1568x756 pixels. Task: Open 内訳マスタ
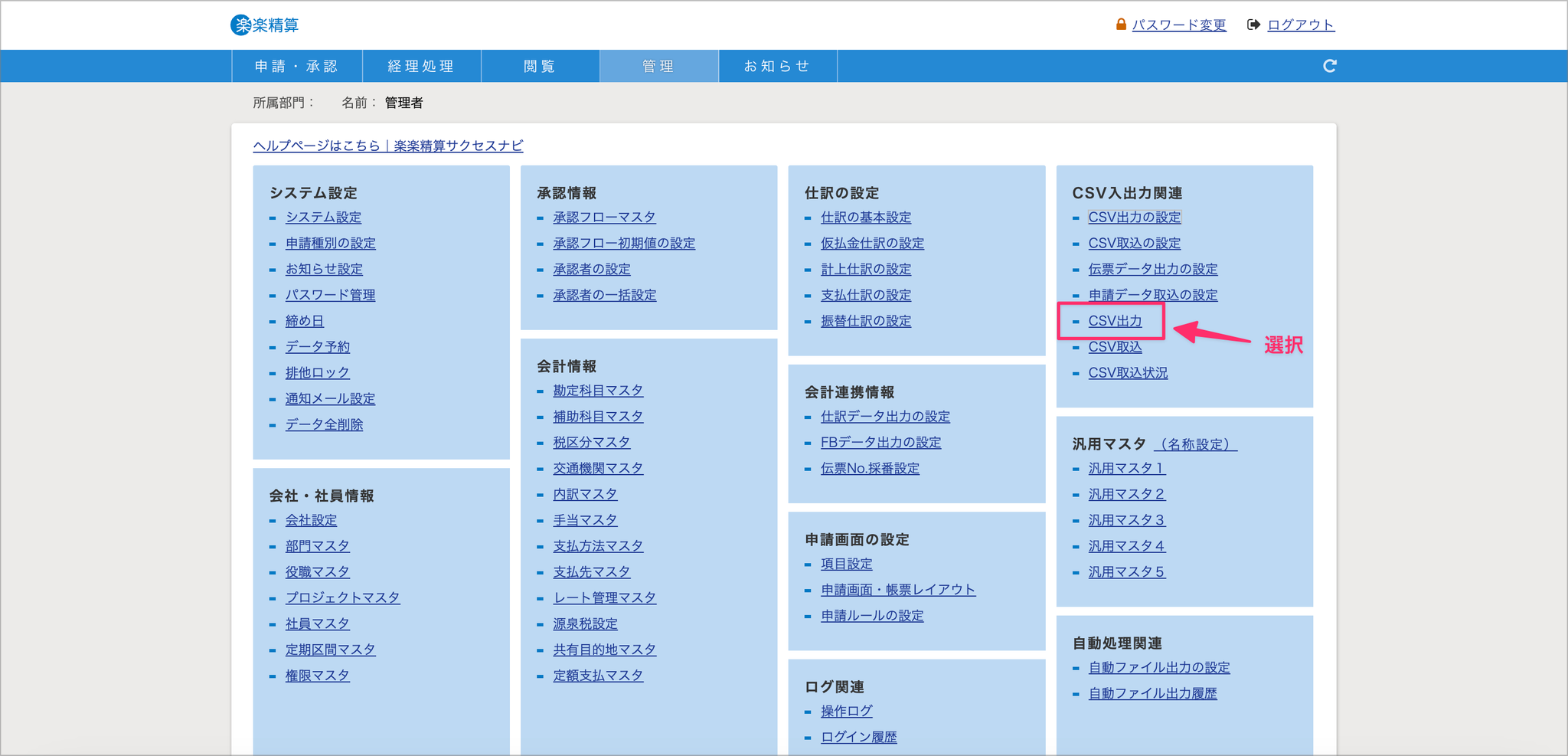585,495
